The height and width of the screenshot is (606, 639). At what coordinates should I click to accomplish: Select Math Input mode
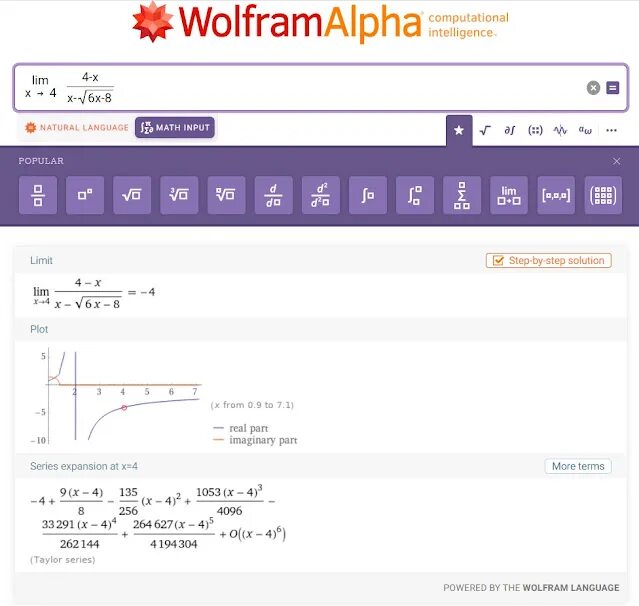coord(175,128)
